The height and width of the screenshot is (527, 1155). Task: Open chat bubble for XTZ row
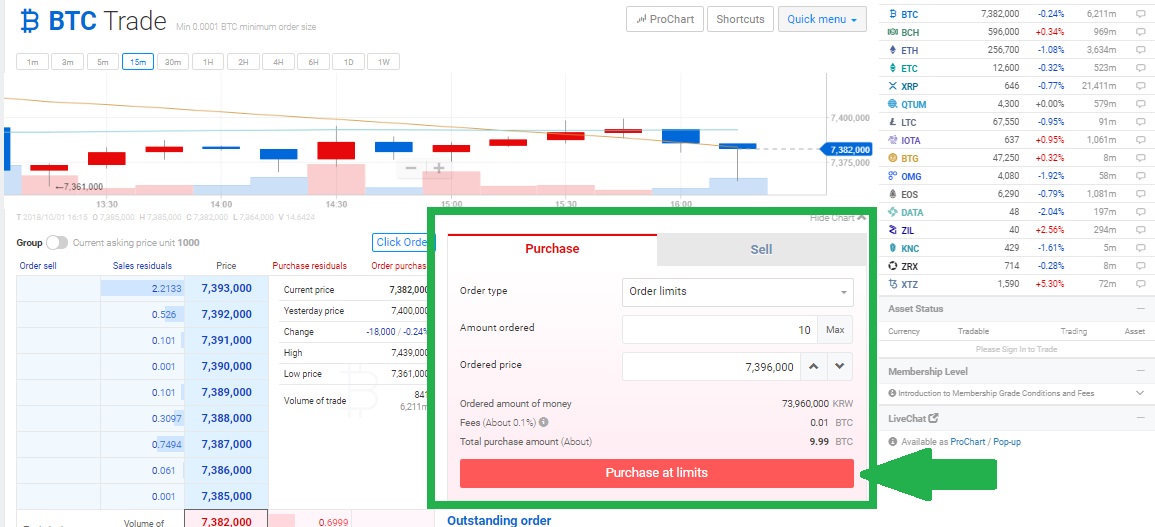(1140, 285)
